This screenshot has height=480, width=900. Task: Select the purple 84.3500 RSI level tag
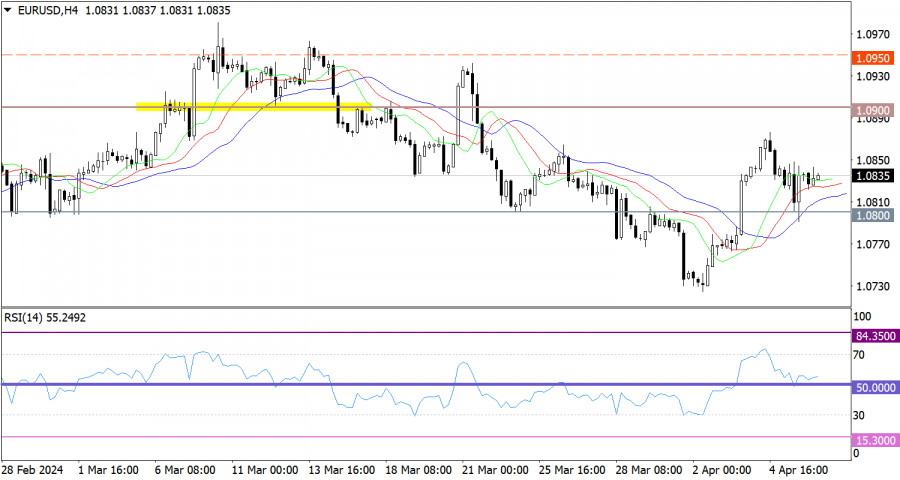coord(876,336)
